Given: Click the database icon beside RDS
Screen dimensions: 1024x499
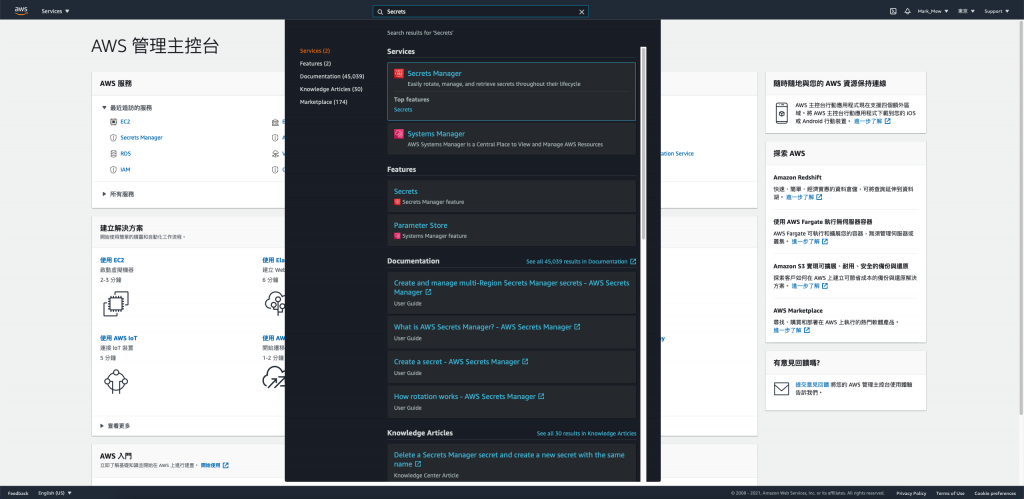Looking at the screenshot, I should (114, 153).
